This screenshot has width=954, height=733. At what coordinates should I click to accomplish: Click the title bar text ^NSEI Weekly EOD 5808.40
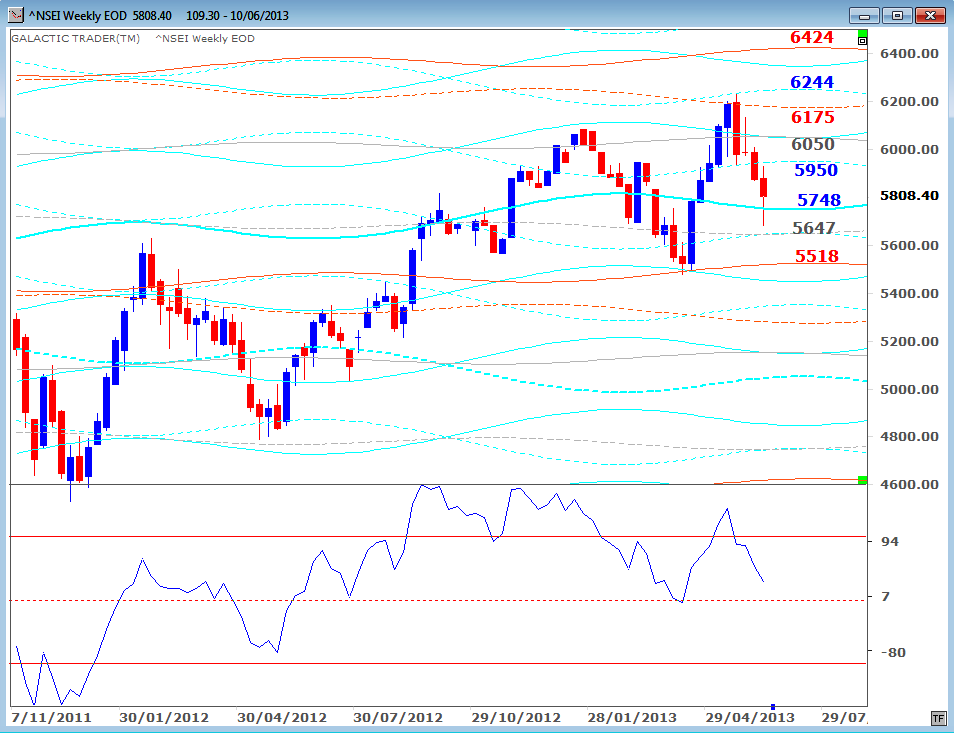(100, 15)
